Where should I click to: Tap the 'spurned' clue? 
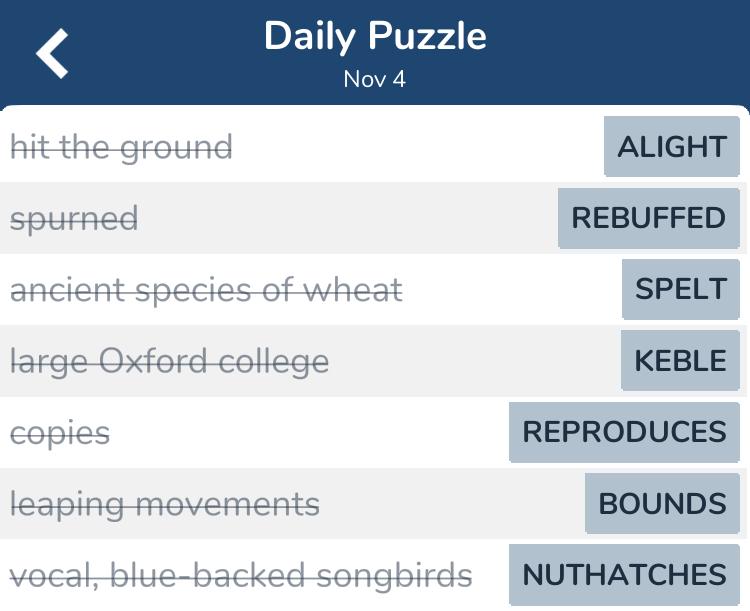[74, 219]
